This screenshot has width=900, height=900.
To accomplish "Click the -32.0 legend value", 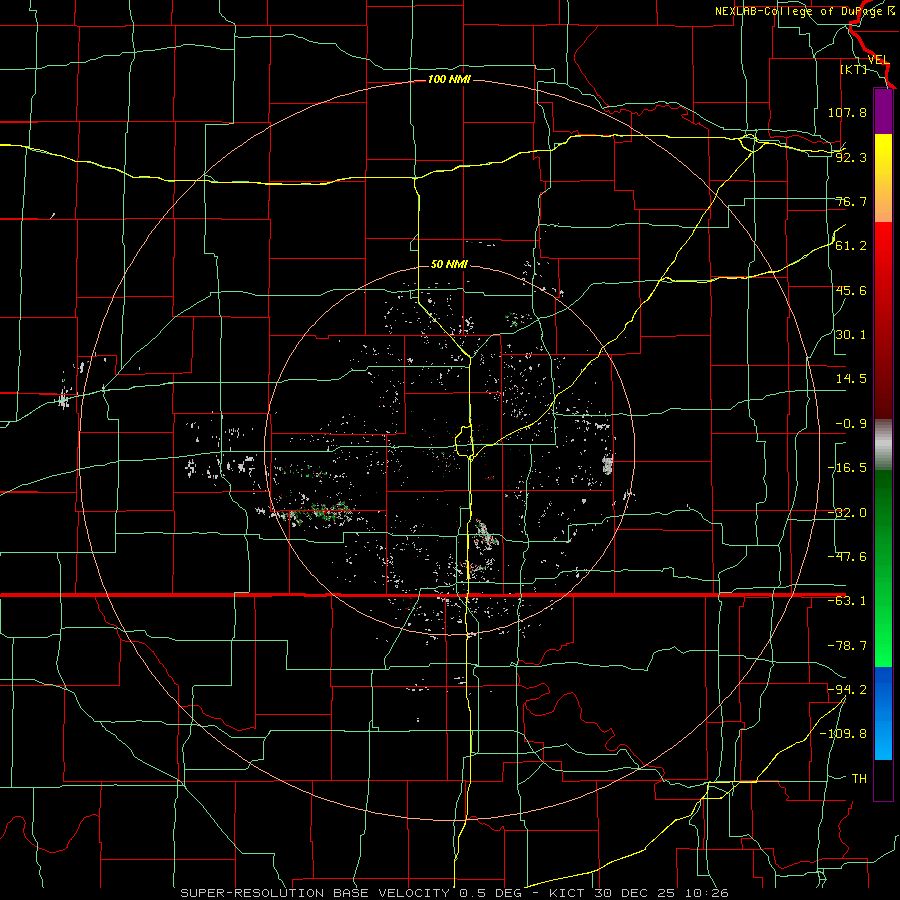I will [x=847, y=513].
